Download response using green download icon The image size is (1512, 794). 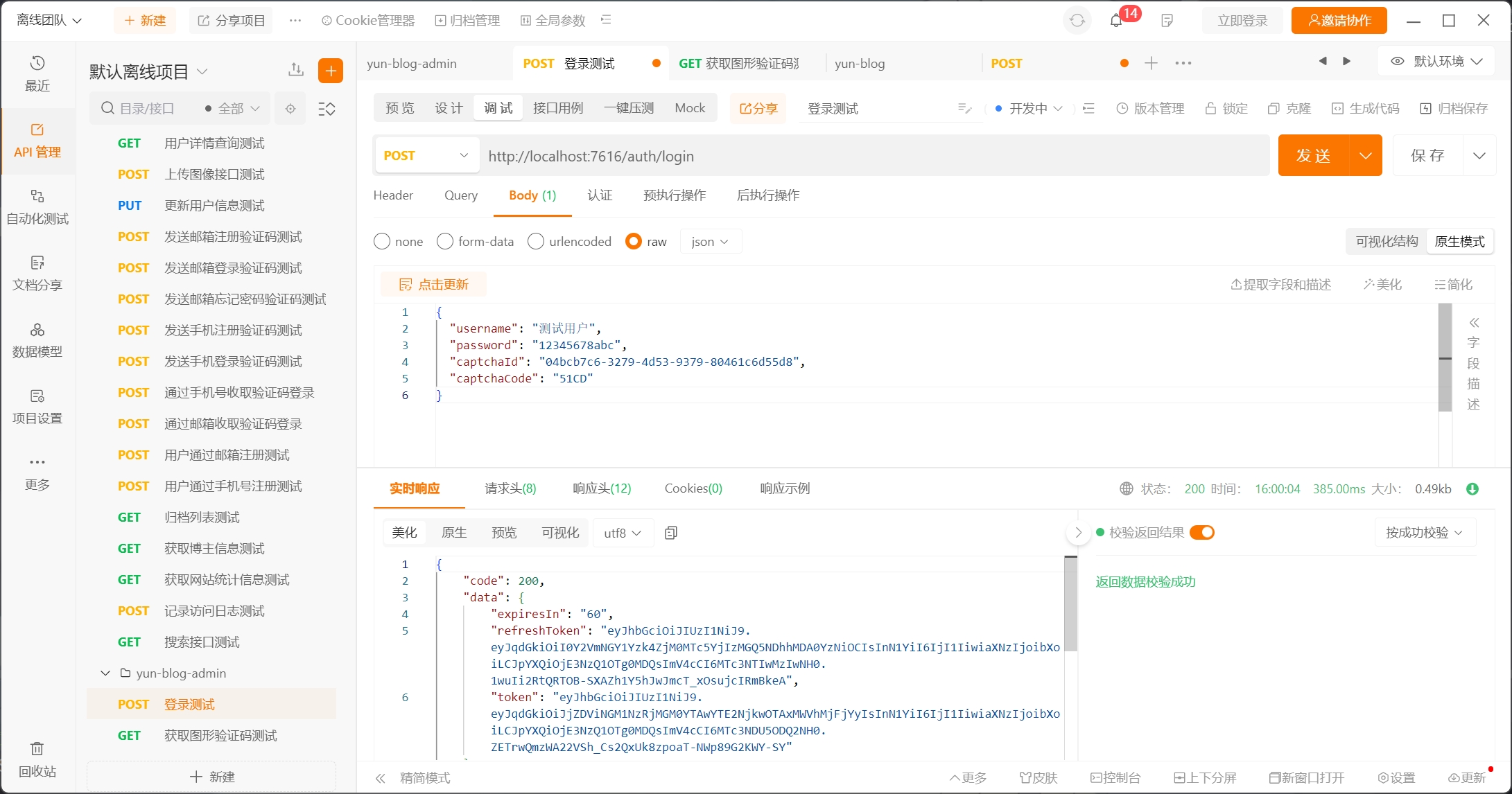coord(1472,489)
